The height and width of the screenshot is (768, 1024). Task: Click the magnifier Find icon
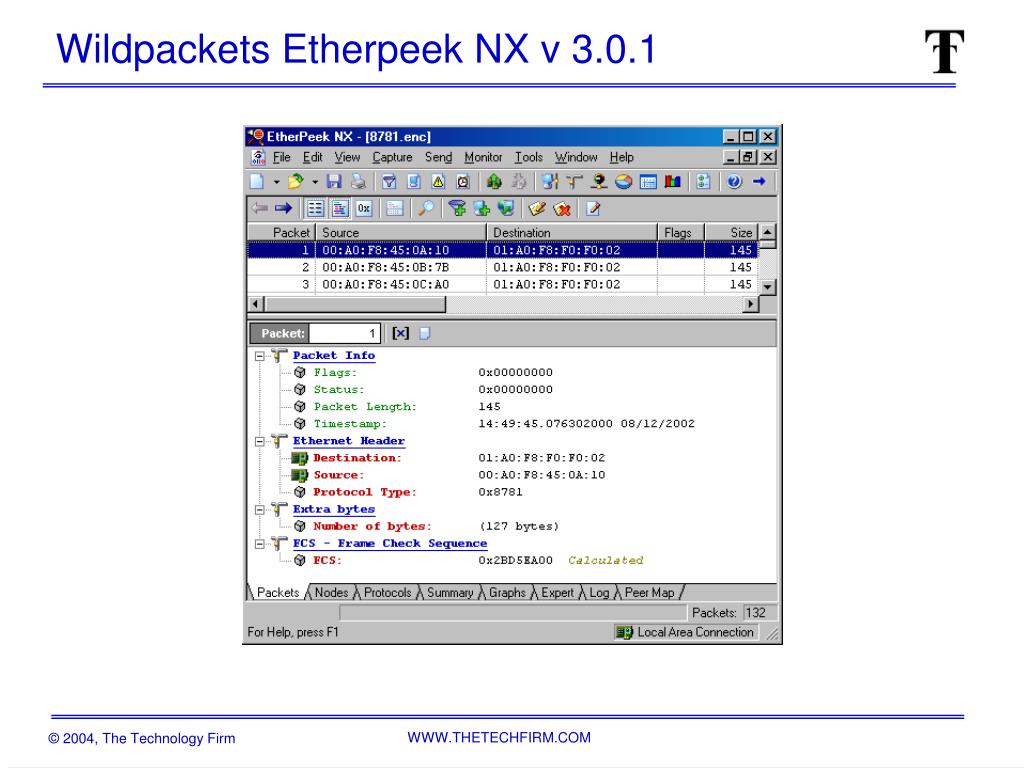426,208
